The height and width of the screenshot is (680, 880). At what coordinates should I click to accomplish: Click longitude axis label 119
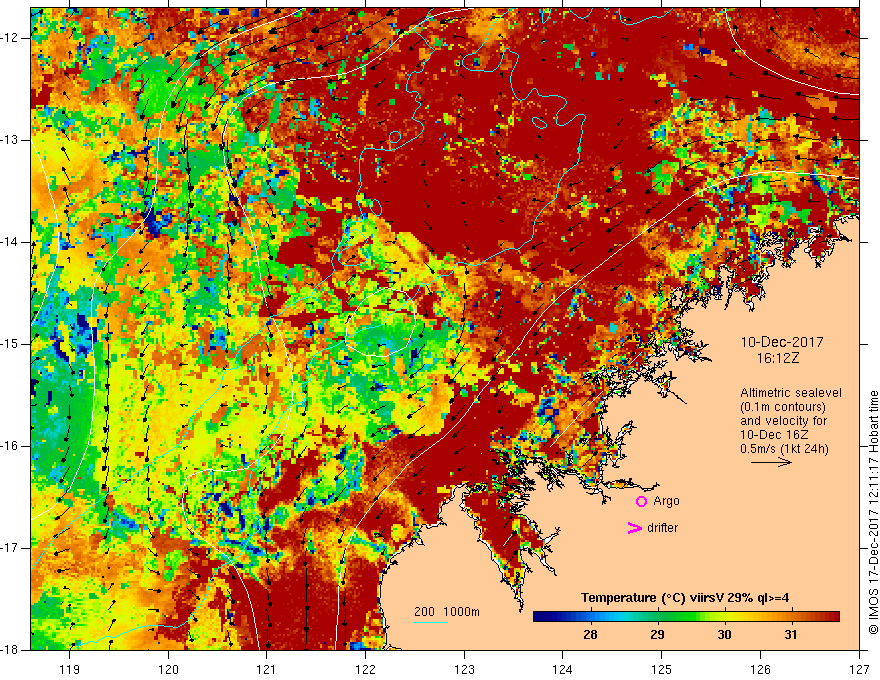(70, 669)
